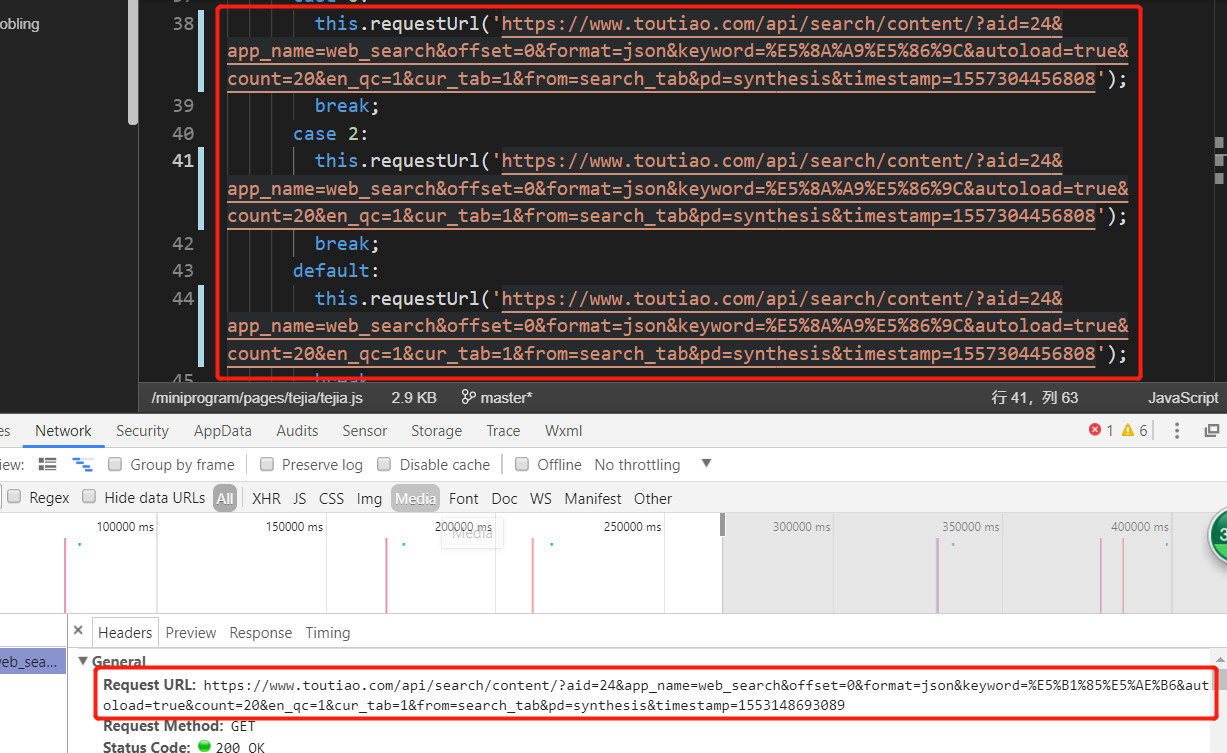Filter requests by WS type
Viewport: 1227px width, 753px height.
tap(541, 498)
